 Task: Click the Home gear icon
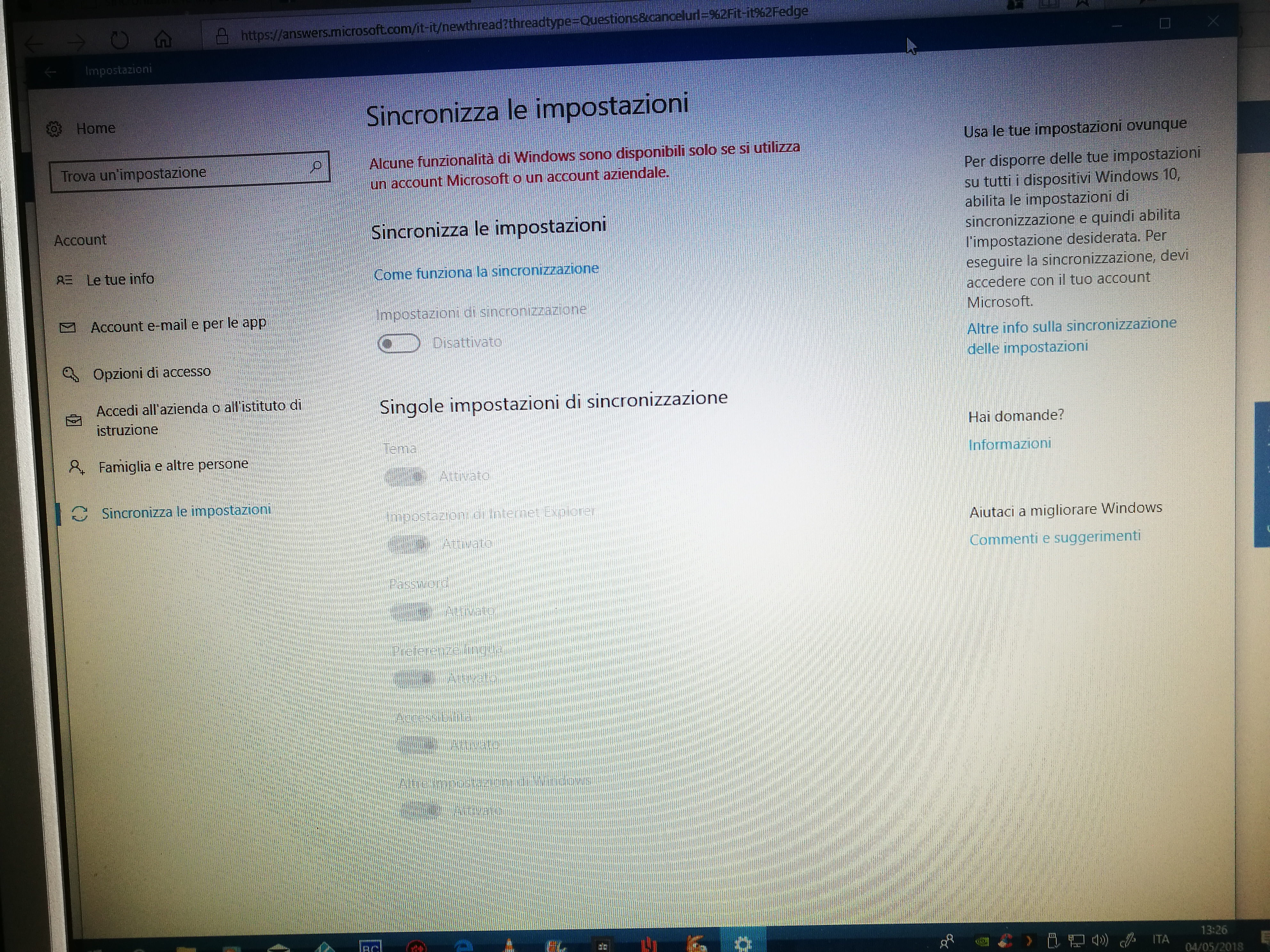pyautogui.click(x=54, y=129)
